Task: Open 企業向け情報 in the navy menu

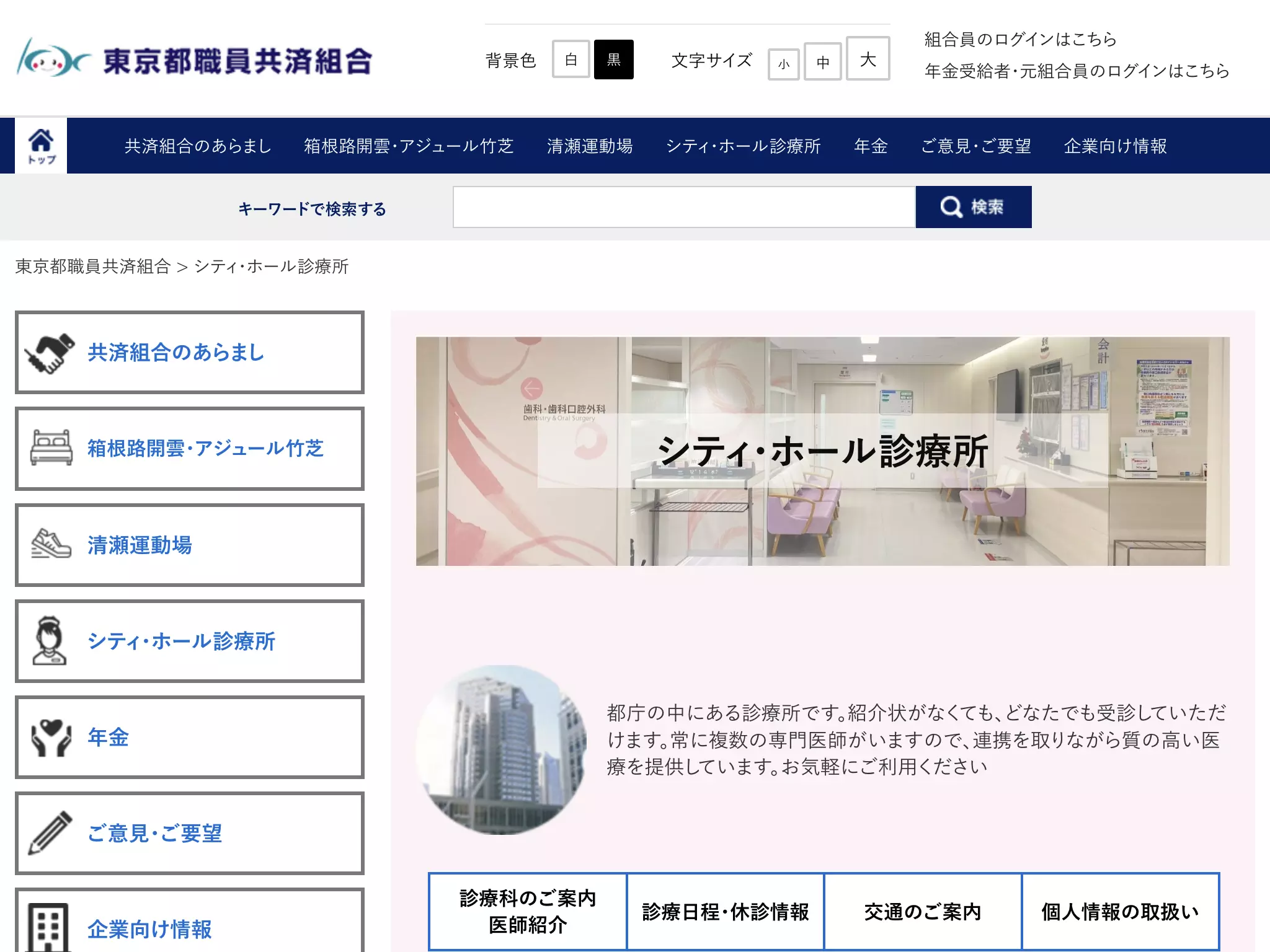Action: pos(1115,146)
